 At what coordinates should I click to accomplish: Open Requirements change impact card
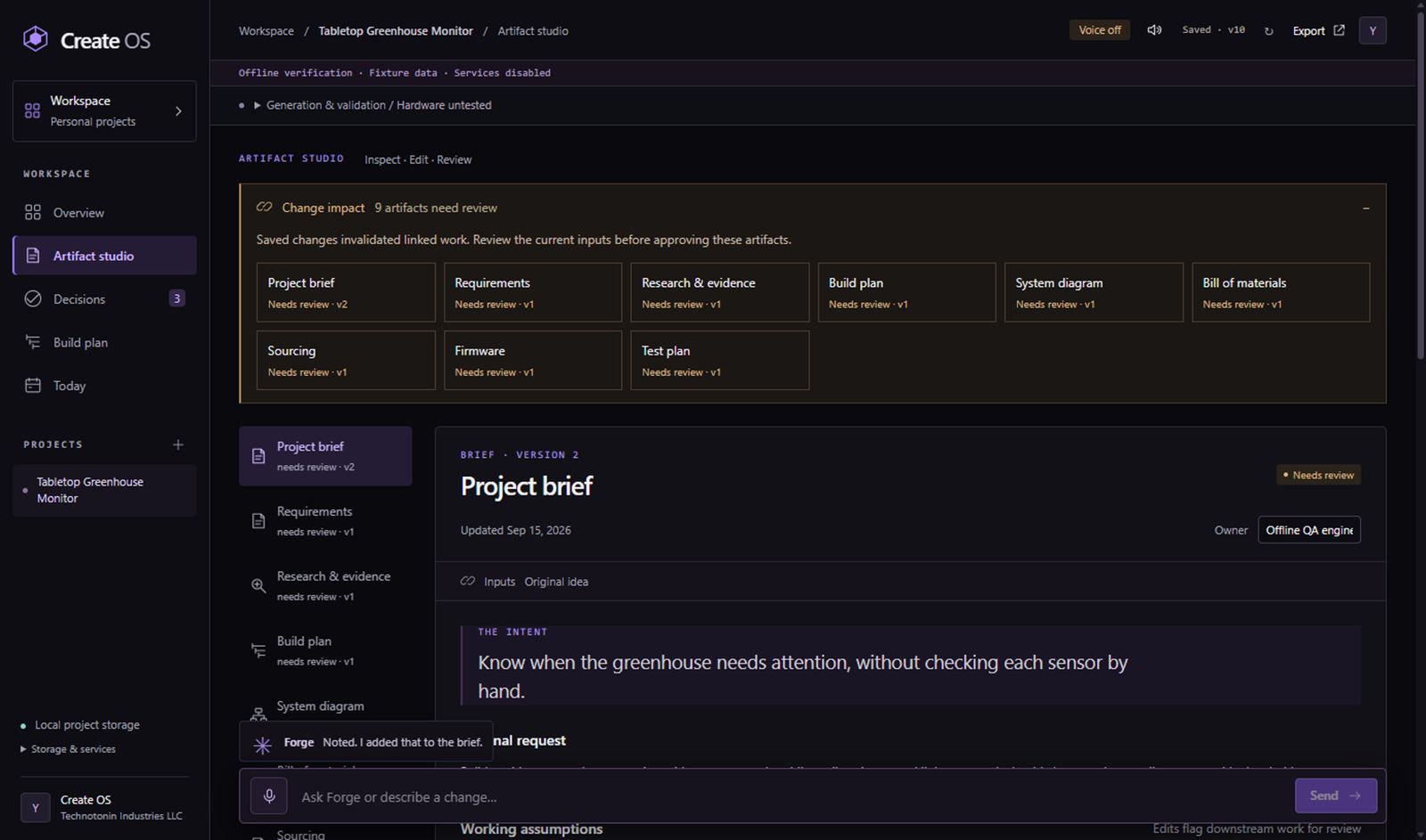click(533, 292)
